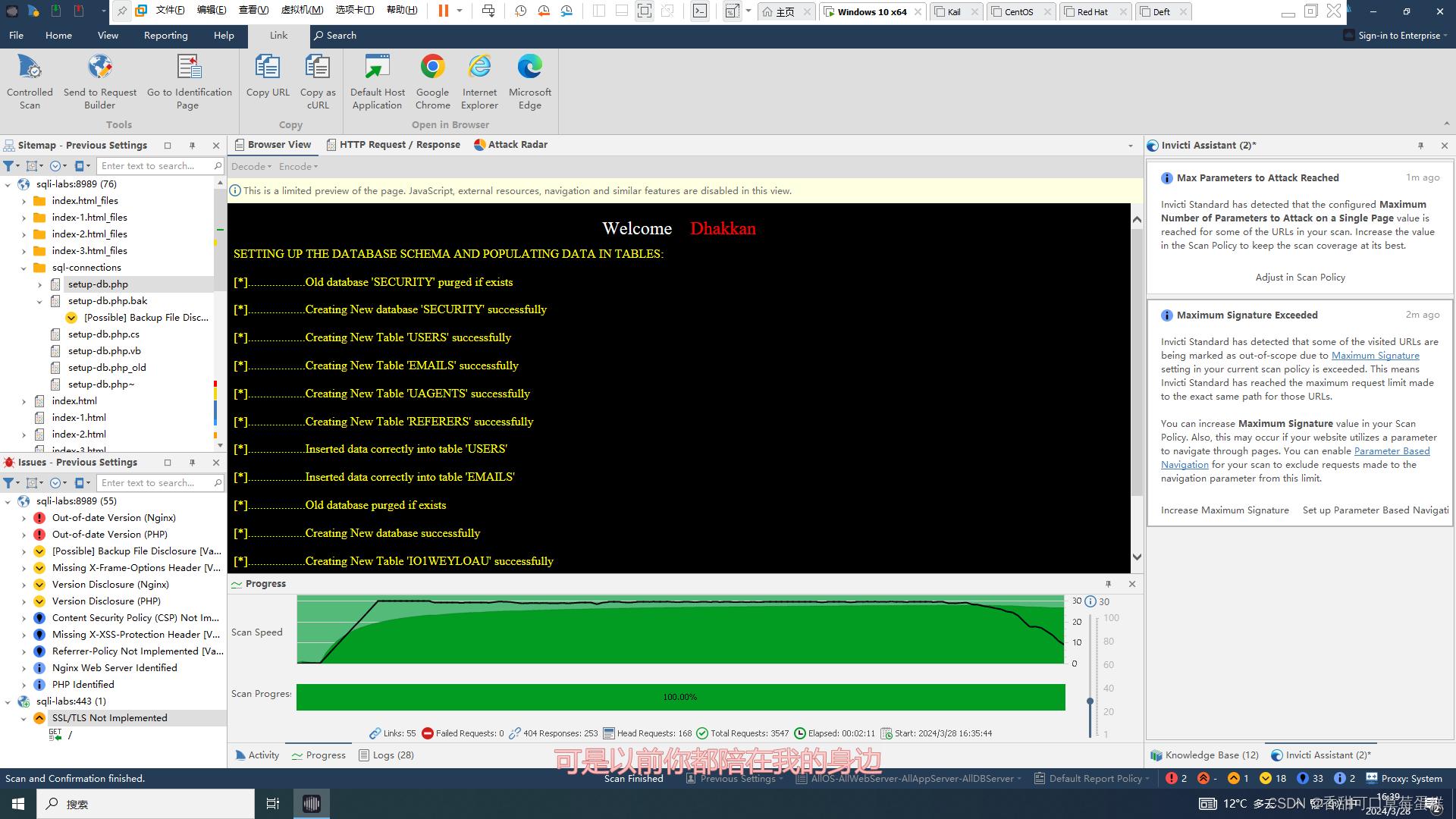Open the Maximum Signature link
1456x819 pixels.
pos(1375,356)
